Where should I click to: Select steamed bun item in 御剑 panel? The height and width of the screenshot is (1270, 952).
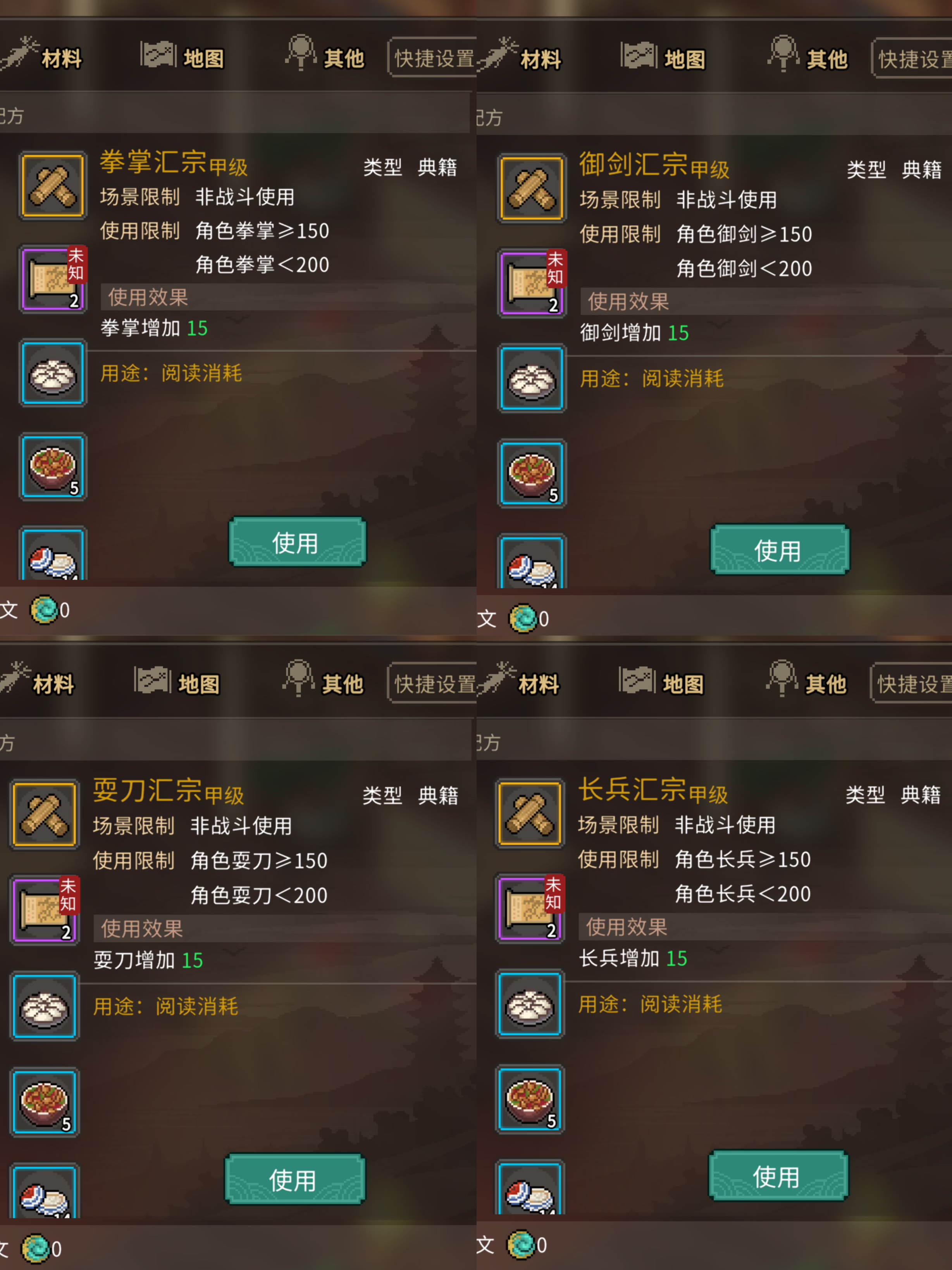532,379
